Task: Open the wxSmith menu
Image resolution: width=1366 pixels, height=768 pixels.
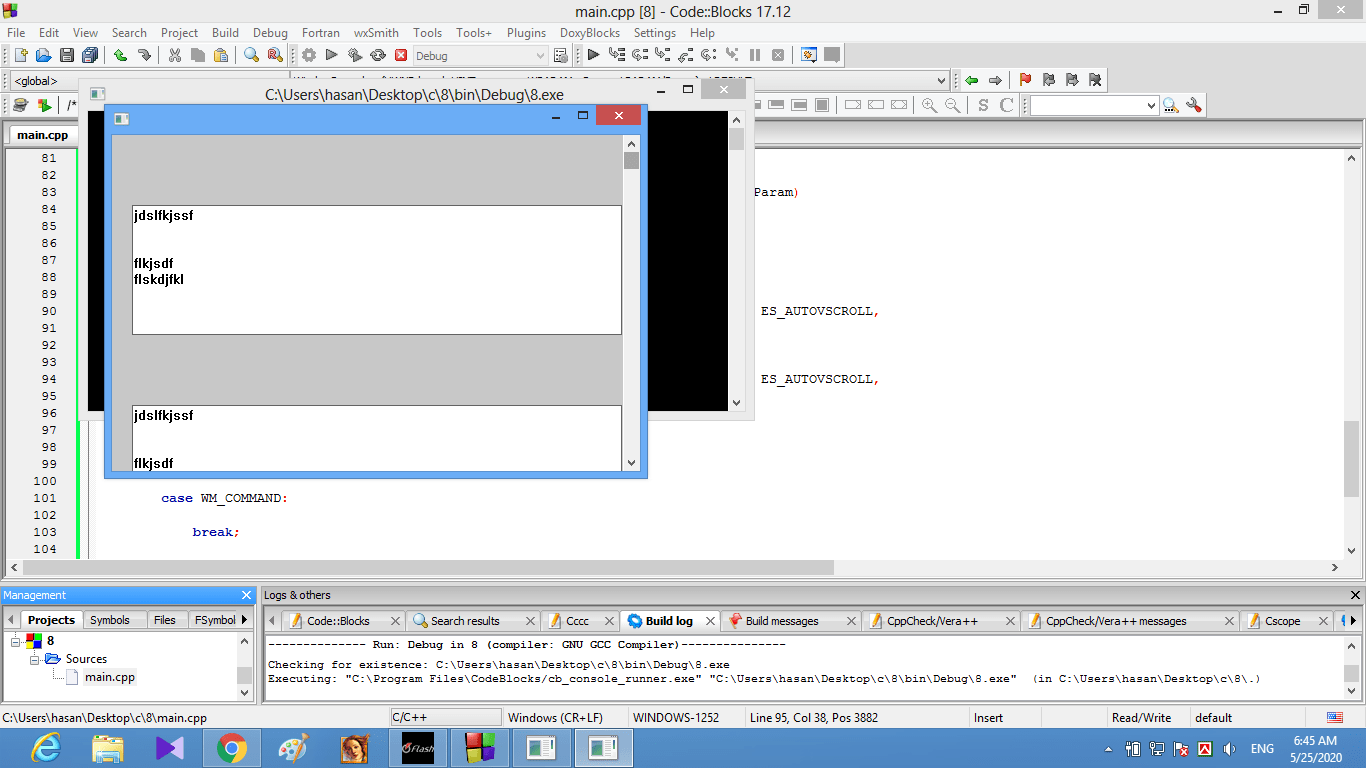Action: coord(376,33)
